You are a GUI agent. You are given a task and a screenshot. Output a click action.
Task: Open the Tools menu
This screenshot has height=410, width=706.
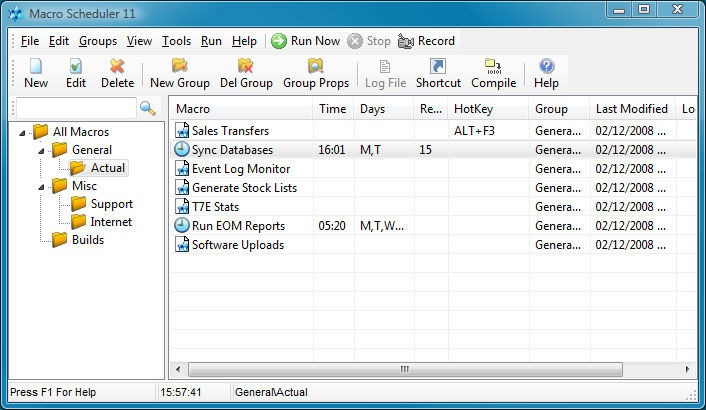tap(176, 41)
